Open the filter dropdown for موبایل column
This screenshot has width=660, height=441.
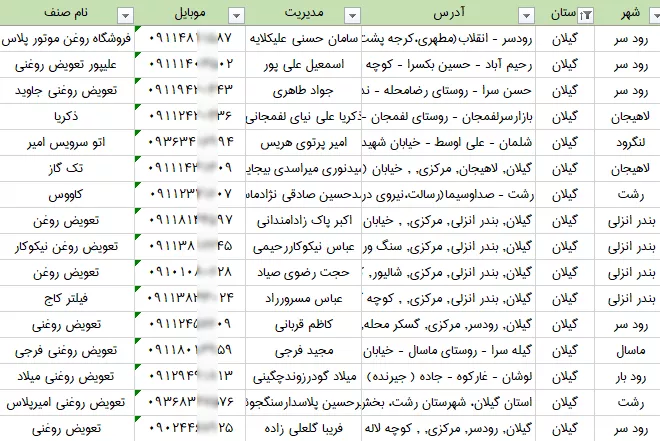(x=237, y=16)
